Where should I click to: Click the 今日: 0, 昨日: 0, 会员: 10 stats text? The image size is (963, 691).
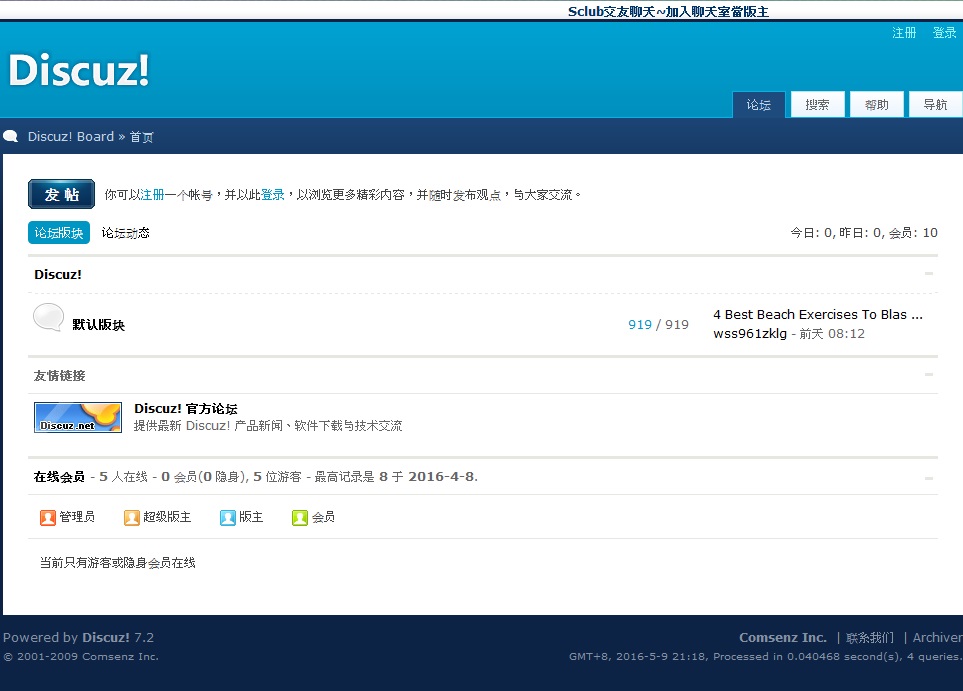(864, 233)
